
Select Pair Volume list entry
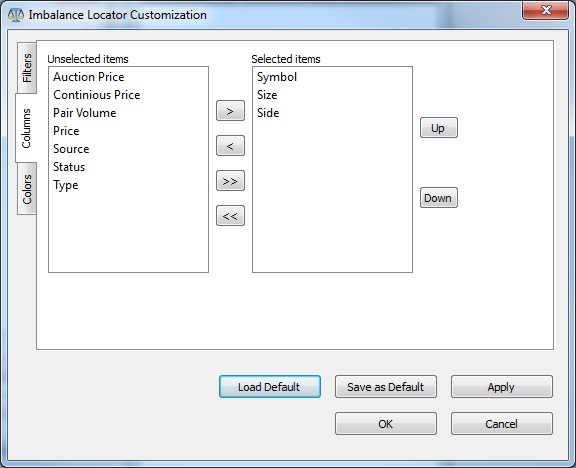coord(84,113)
